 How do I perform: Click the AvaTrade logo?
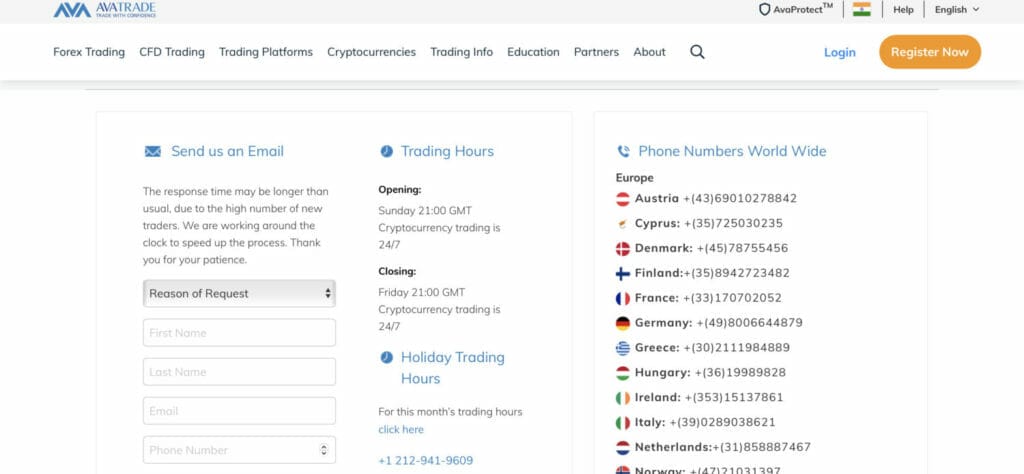pos(104,10)
